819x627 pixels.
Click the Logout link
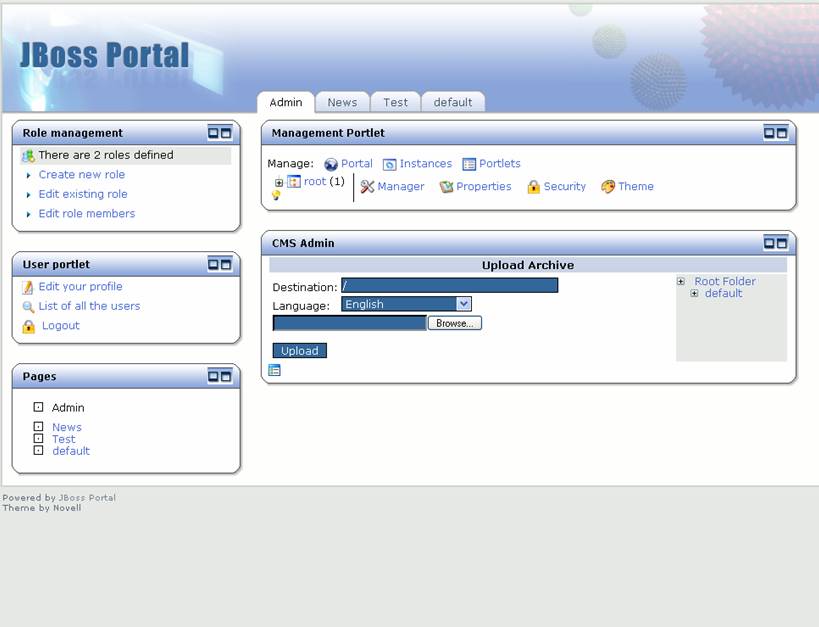[x=61, y=326]
